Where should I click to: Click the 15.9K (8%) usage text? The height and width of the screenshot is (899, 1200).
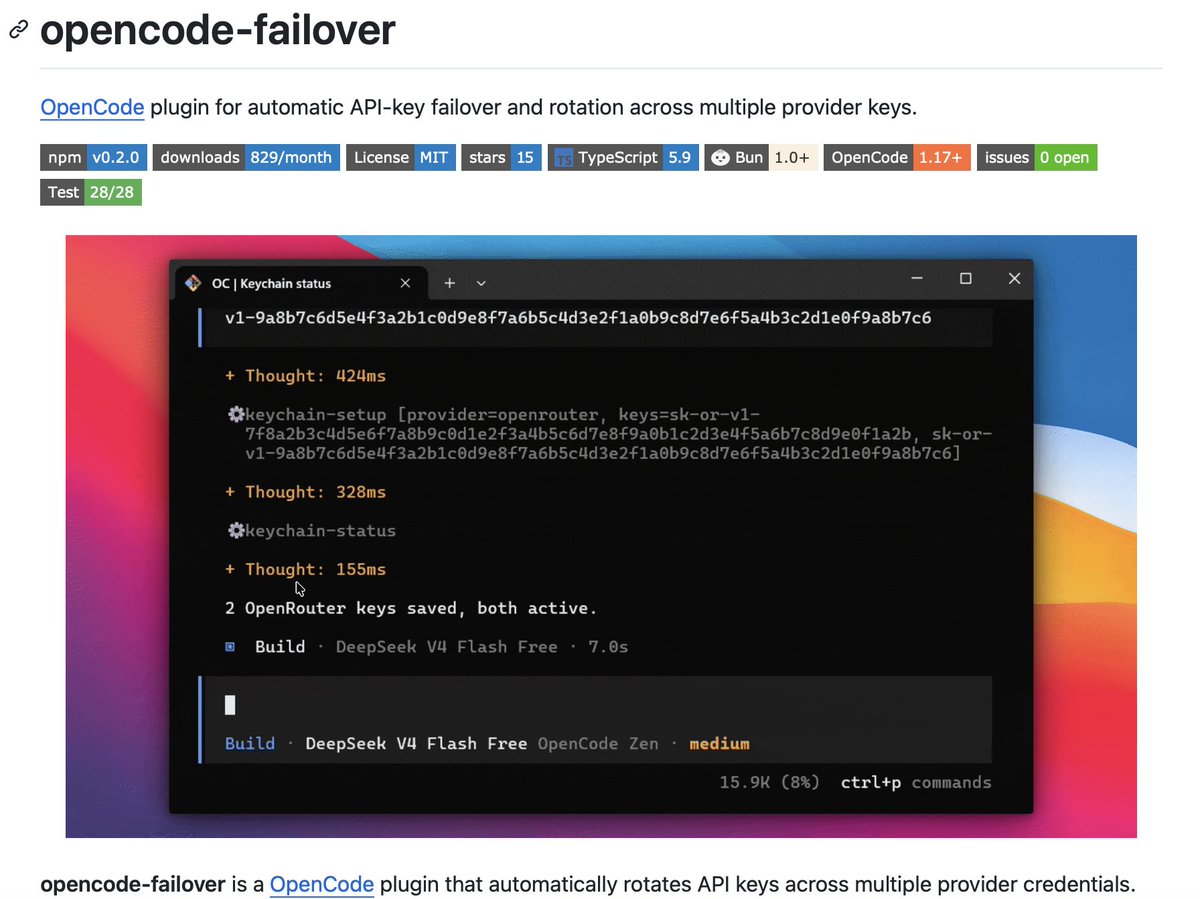tap(769, 782)
